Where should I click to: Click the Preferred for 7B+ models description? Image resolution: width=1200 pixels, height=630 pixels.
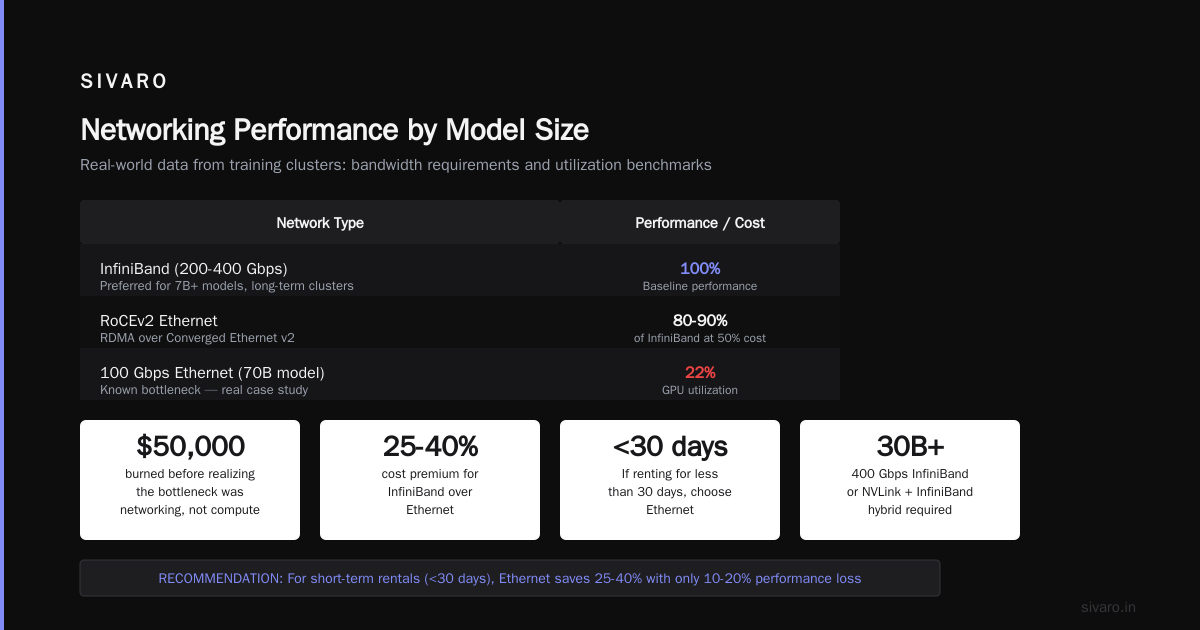[227, 286]
